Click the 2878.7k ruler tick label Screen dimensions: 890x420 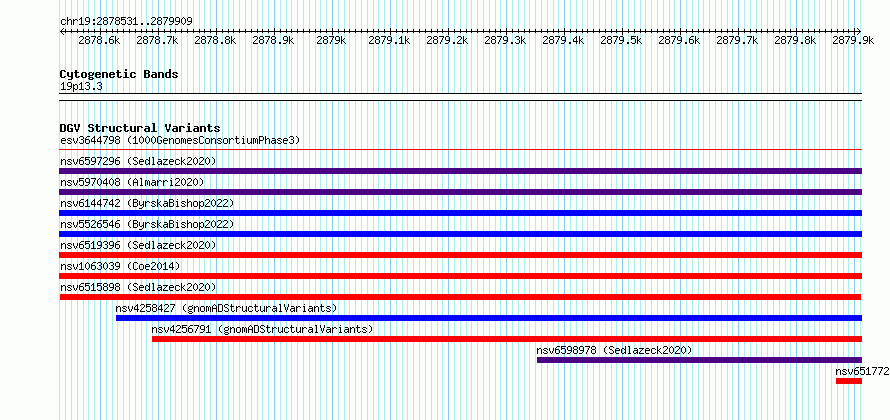pyautogui.click(x=157, y=41)
